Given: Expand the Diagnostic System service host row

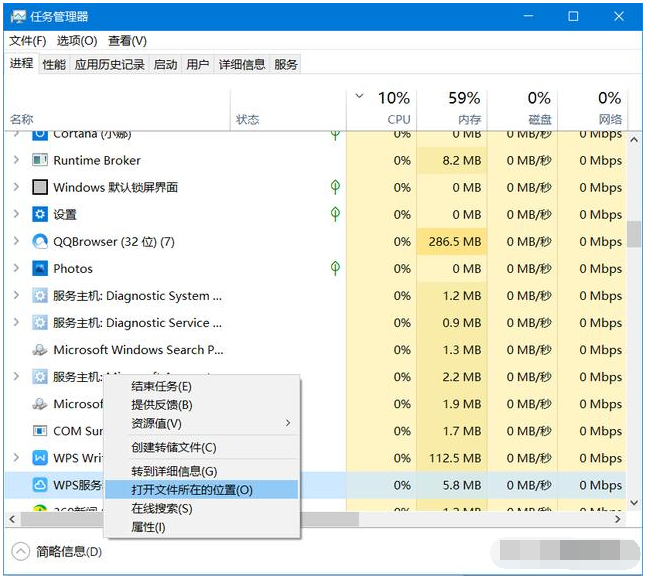Looking at the screenshot, I should point(16,295).
